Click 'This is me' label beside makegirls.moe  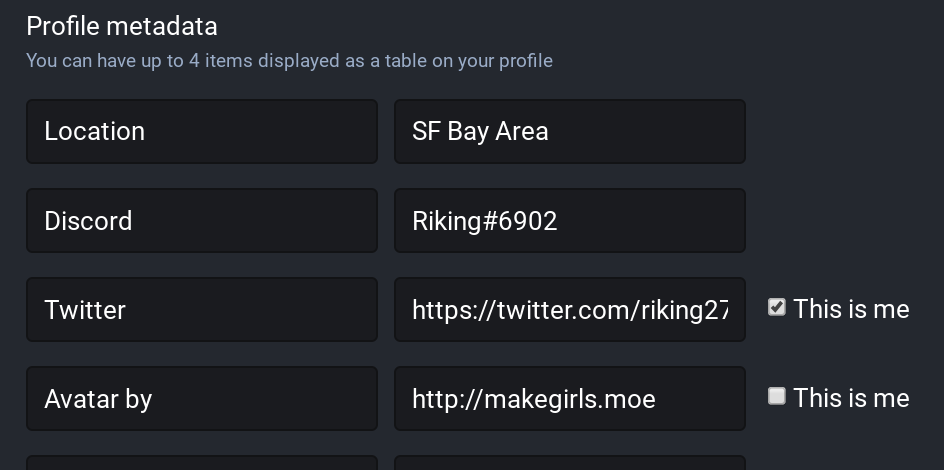(851, 398)
